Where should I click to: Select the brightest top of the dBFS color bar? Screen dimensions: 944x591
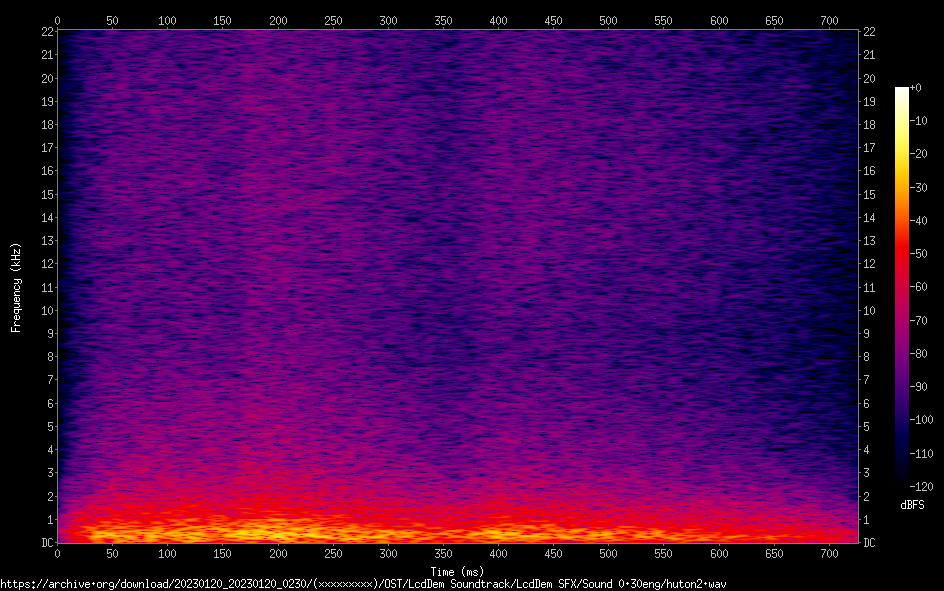coord(902,92)
